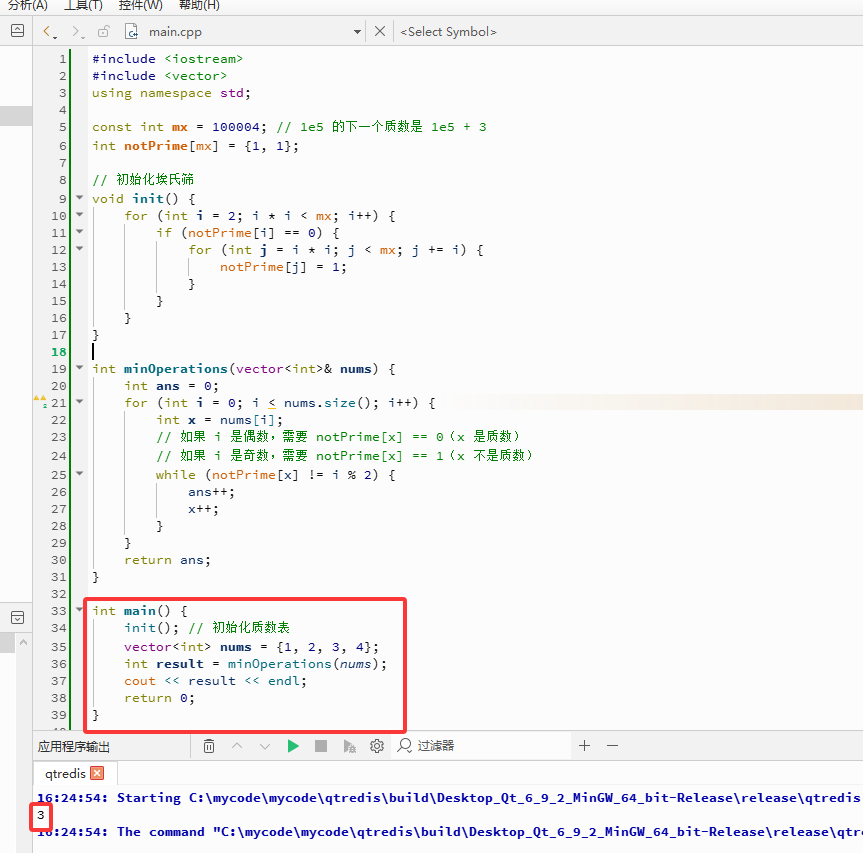The image size is (863, 853).
Task: Collapse the inner for loop at line 12
Action: click(80, 248)
